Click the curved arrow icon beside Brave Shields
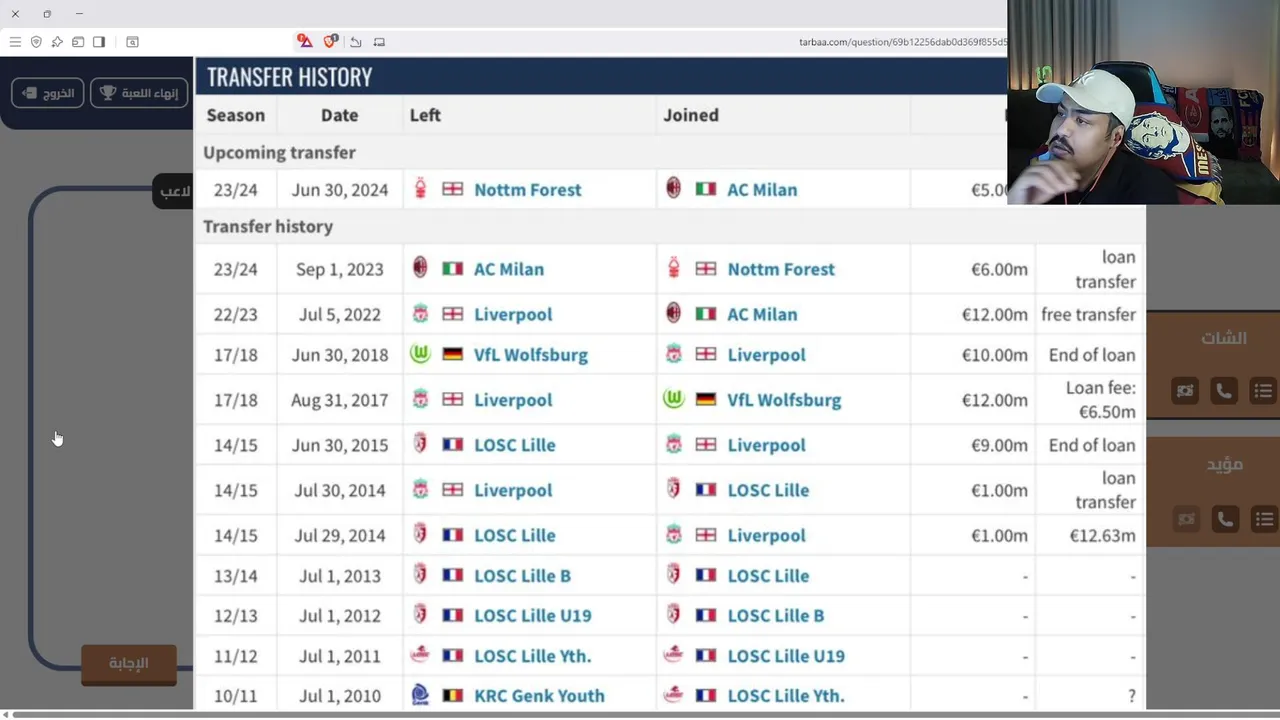 click(x=355, y=42)
